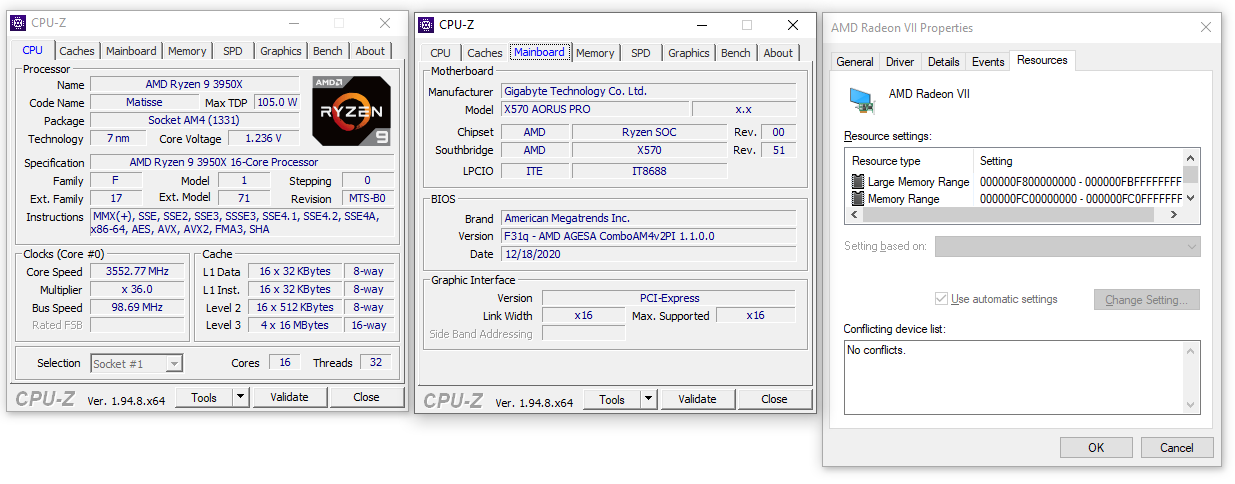Toggle Use automatic settings checkbox
This screenshot has width=1235, height=484.
[941, 299]
